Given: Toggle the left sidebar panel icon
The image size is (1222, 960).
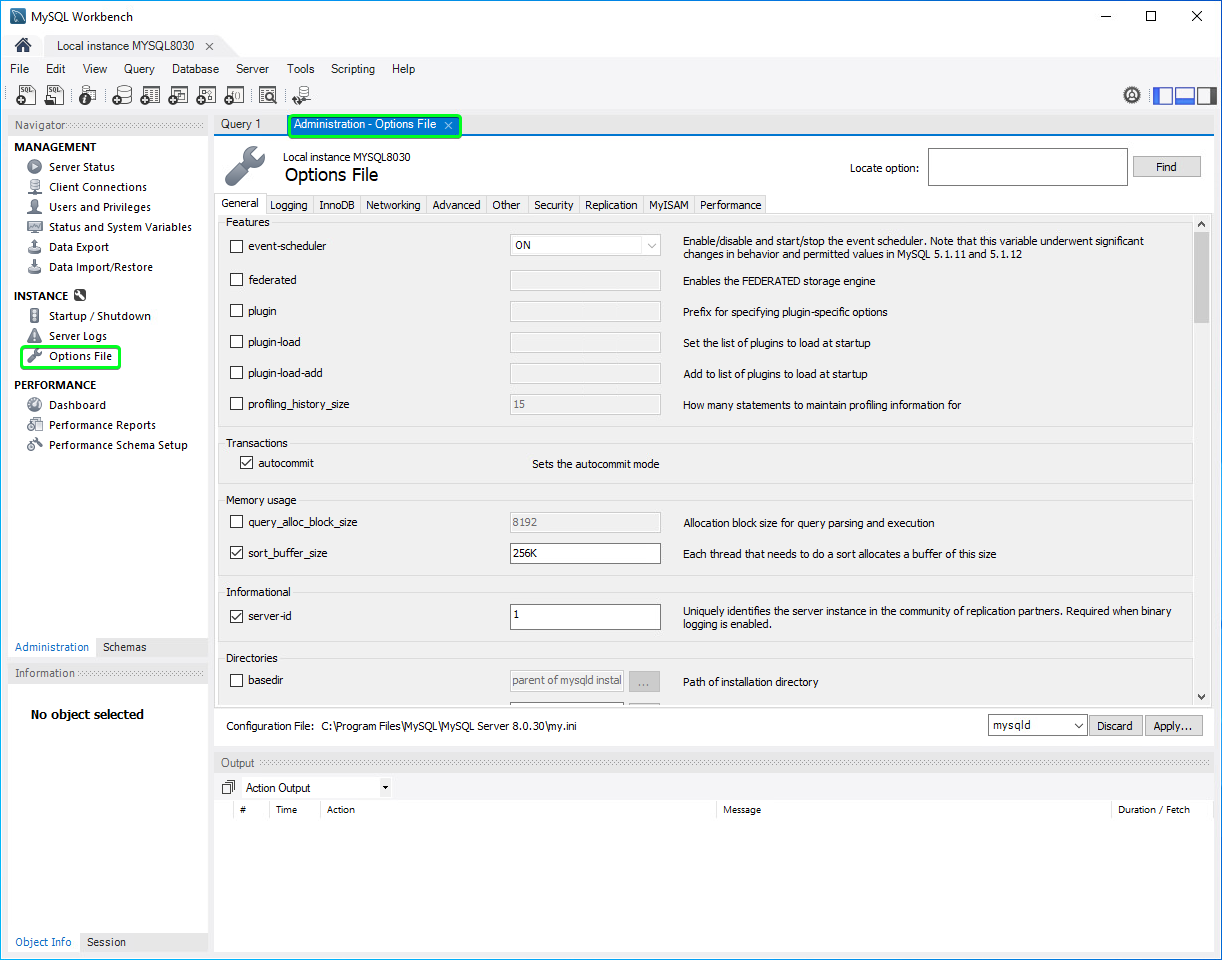Looking at the screenshot, I should pos(1163,96).
